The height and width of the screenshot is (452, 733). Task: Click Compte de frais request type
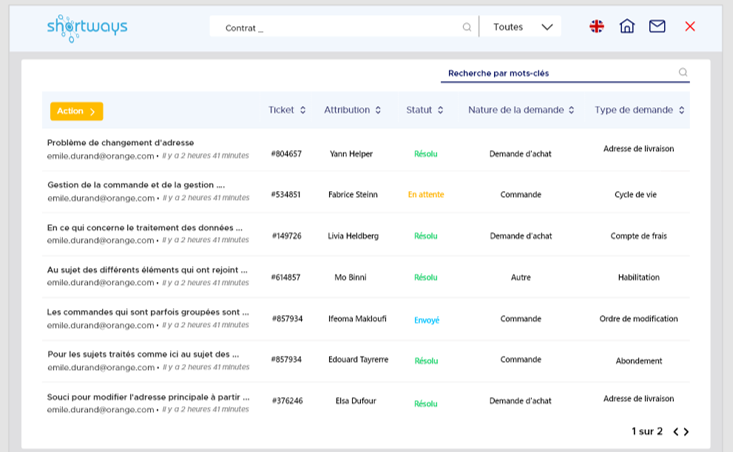click(639, 236)
